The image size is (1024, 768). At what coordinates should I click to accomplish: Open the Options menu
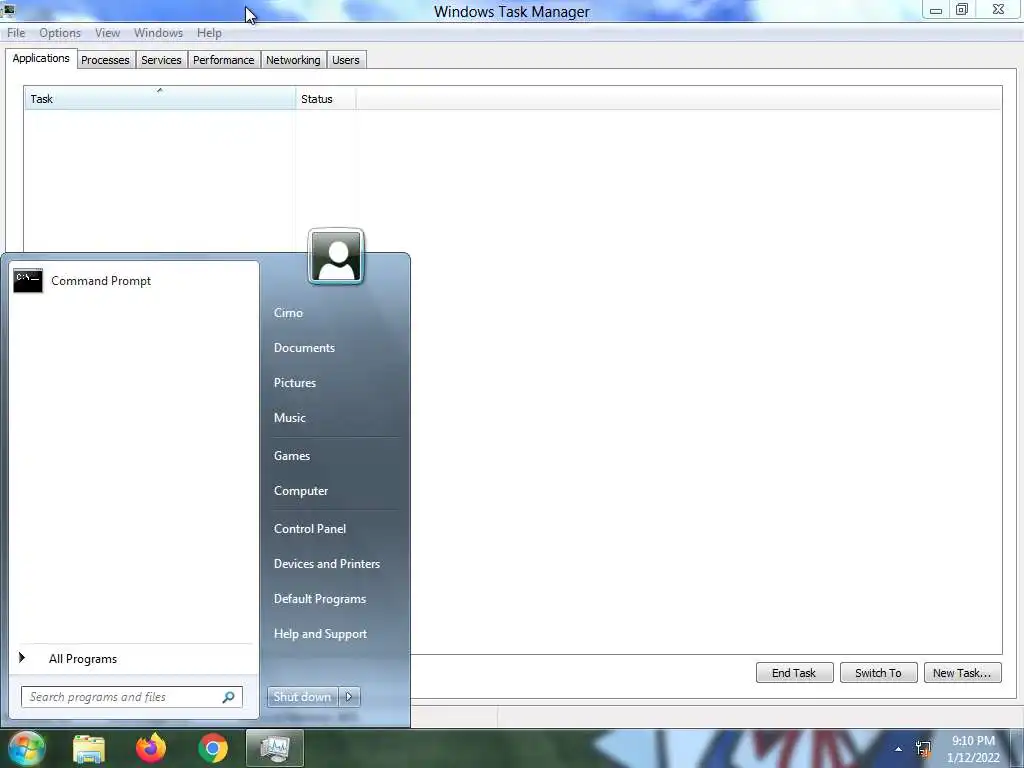pyautogui.click(x=60, y=33)
